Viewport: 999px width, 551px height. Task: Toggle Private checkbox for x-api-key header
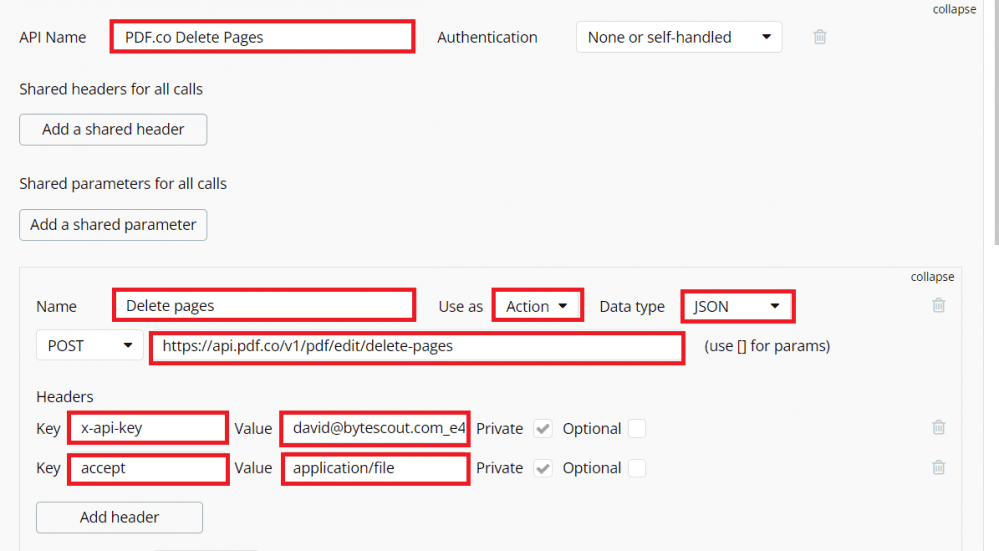click(x=543, y=428)
